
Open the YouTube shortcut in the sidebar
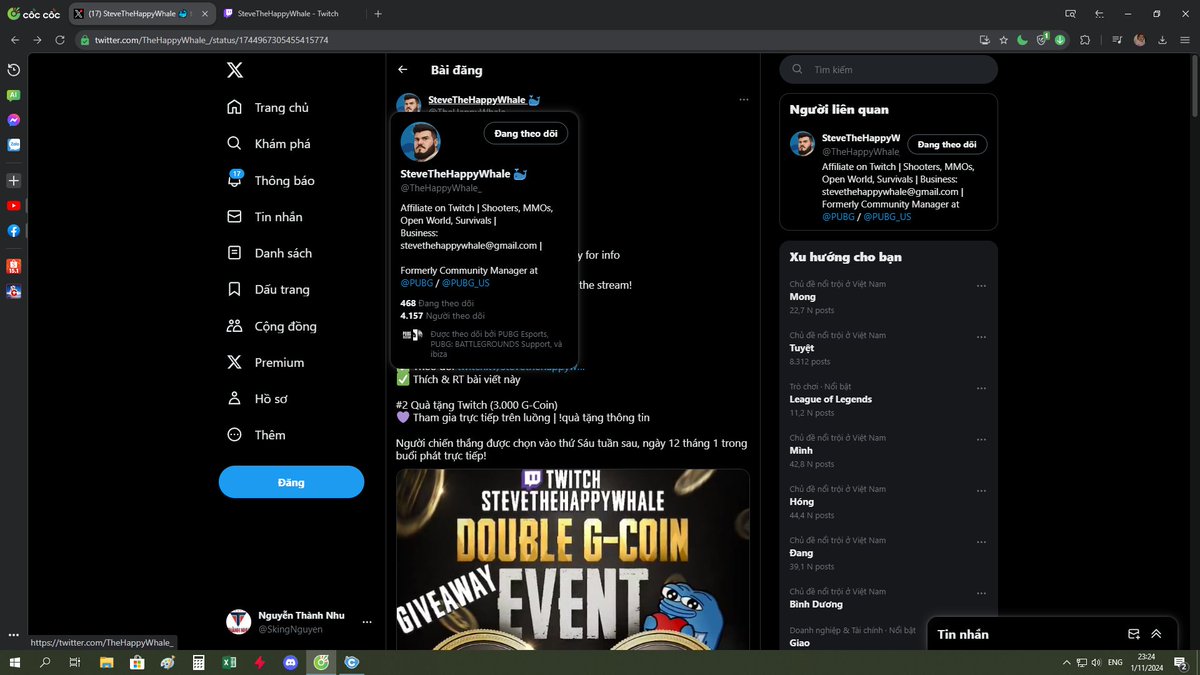(13, 206)
